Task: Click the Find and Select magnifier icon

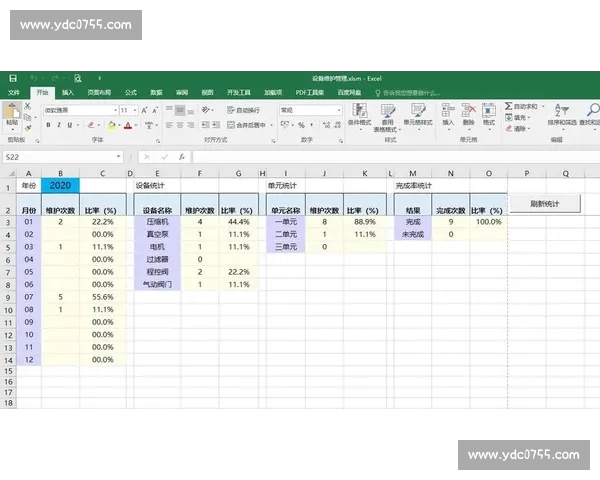Action: coord(592,110)
